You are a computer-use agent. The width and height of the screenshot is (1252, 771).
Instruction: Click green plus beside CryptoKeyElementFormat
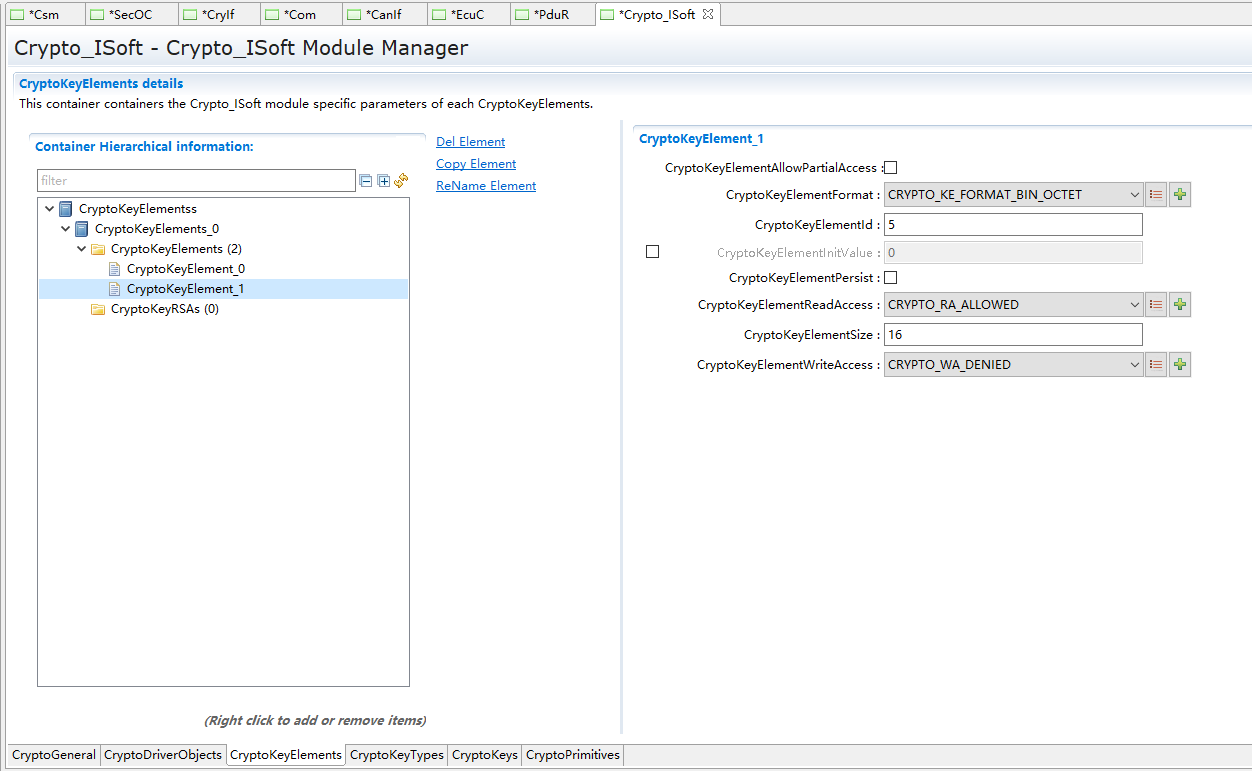pos(1180,195)
